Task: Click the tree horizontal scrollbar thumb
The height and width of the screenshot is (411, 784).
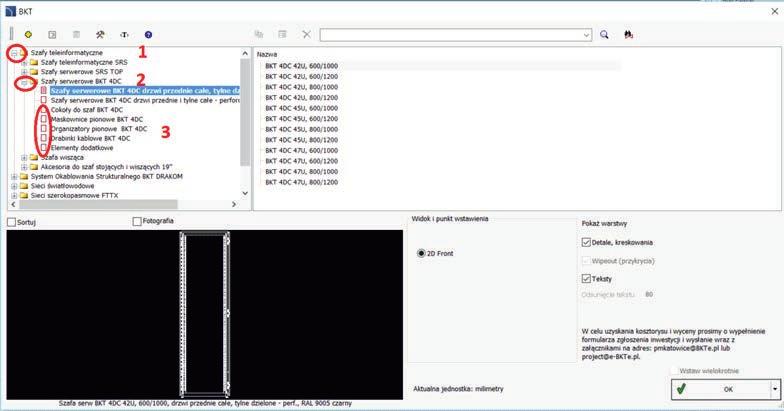Action: 98,204
